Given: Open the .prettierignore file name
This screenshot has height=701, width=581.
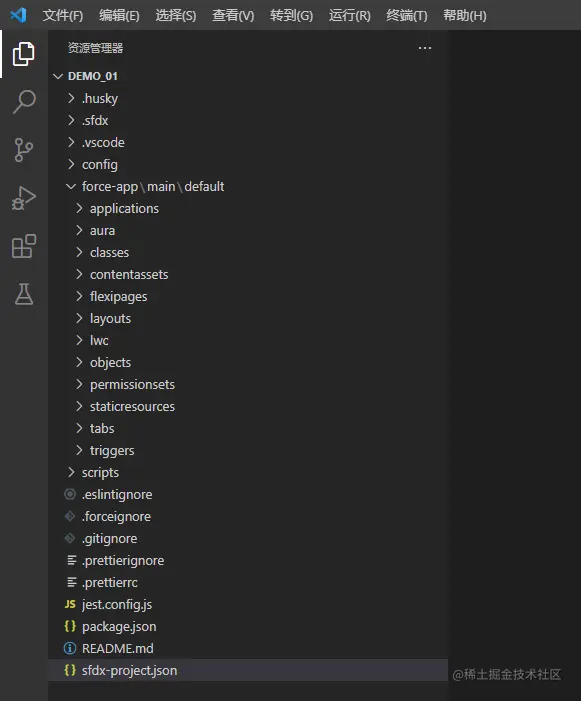Looking at the screenshot, I should 123,561.
